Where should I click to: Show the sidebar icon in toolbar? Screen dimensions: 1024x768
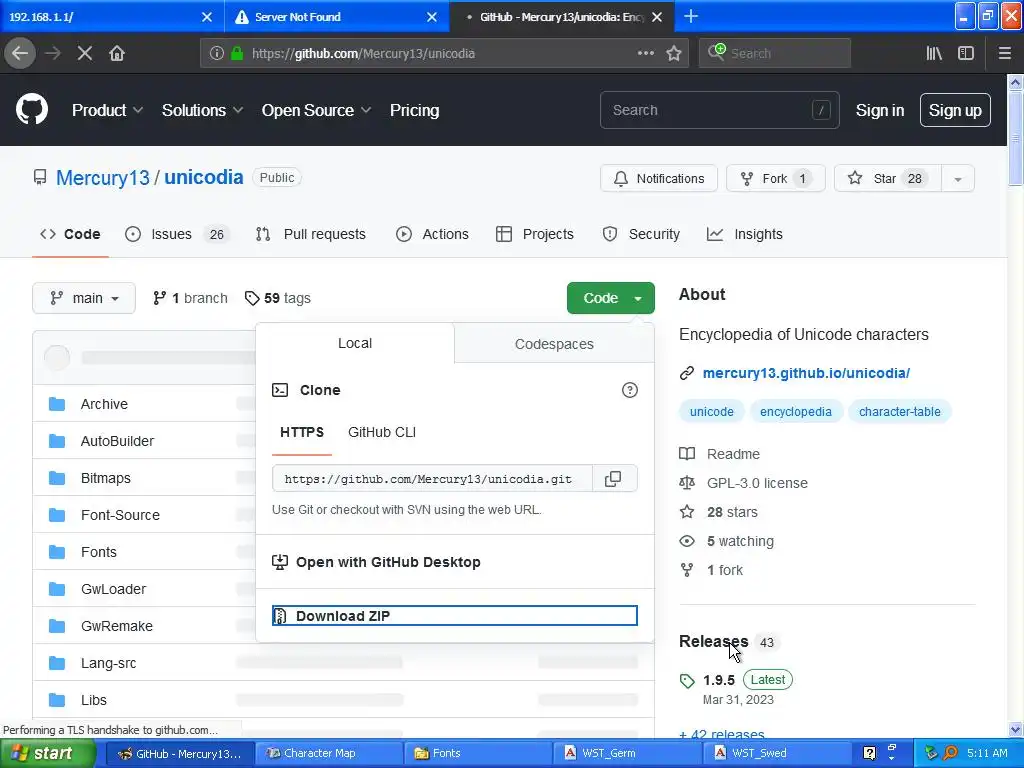[966, 54]
